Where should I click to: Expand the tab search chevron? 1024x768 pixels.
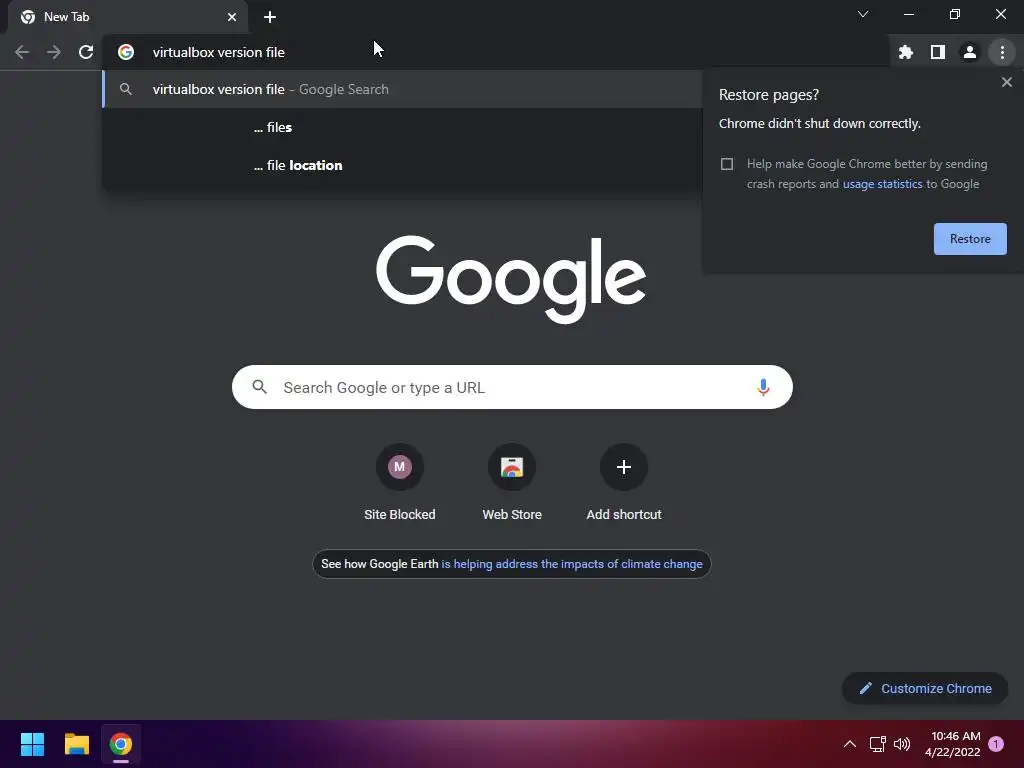click(863, 14)
